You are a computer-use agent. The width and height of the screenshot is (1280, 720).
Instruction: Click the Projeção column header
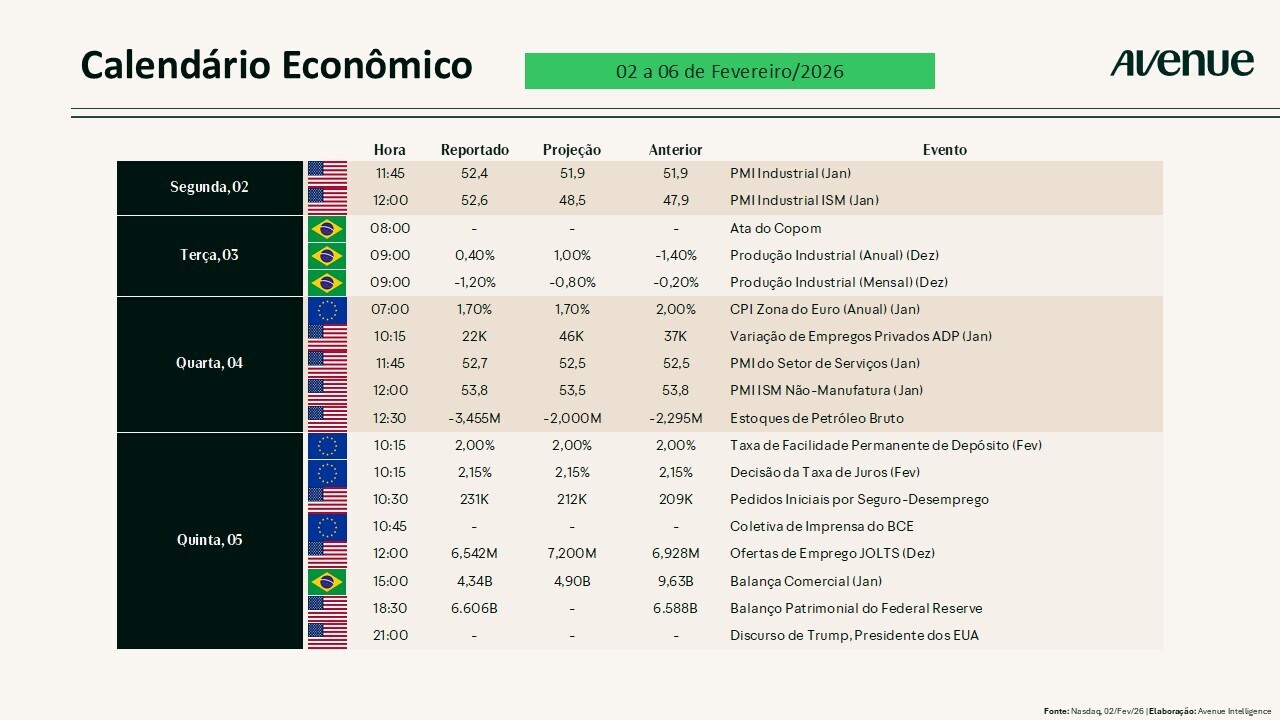click(572, 150)
